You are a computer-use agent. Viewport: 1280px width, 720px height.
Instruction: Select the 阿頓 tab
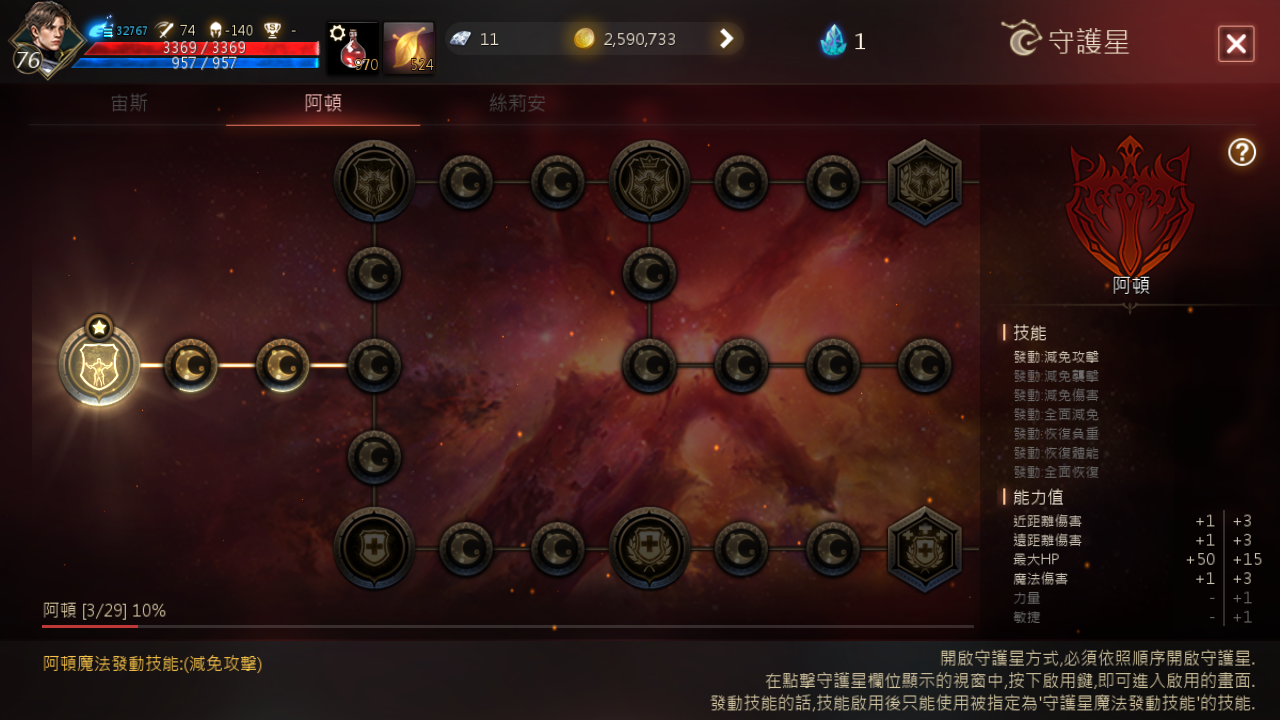[x=323, y=103]
